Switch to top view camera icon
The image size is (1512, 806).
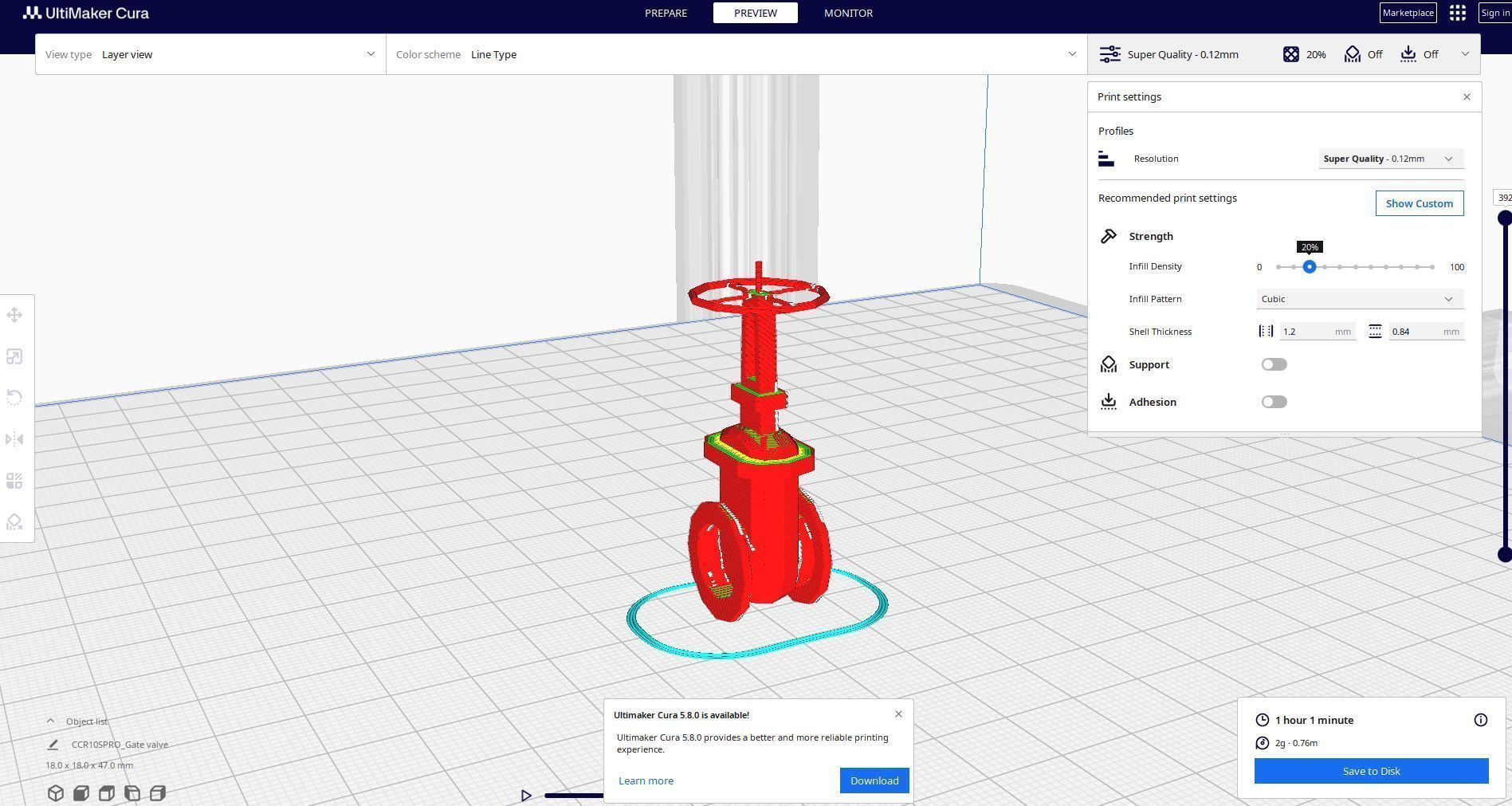click(107, 793)
